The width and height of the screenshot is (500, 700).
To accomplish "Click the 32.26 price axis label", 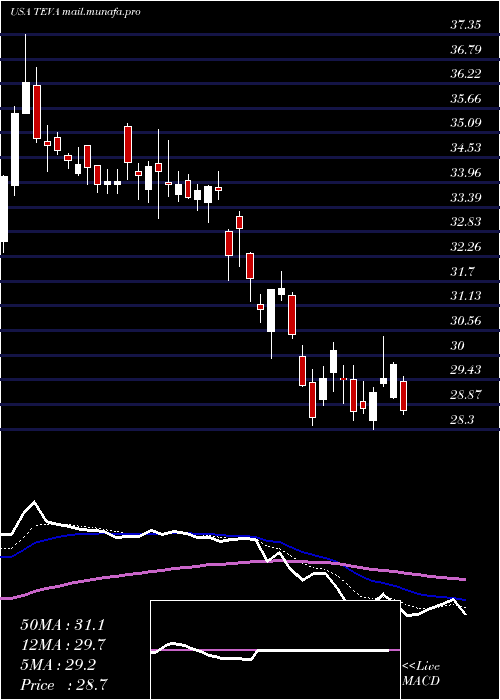I will pyautogui.click(x=466, y=246).
